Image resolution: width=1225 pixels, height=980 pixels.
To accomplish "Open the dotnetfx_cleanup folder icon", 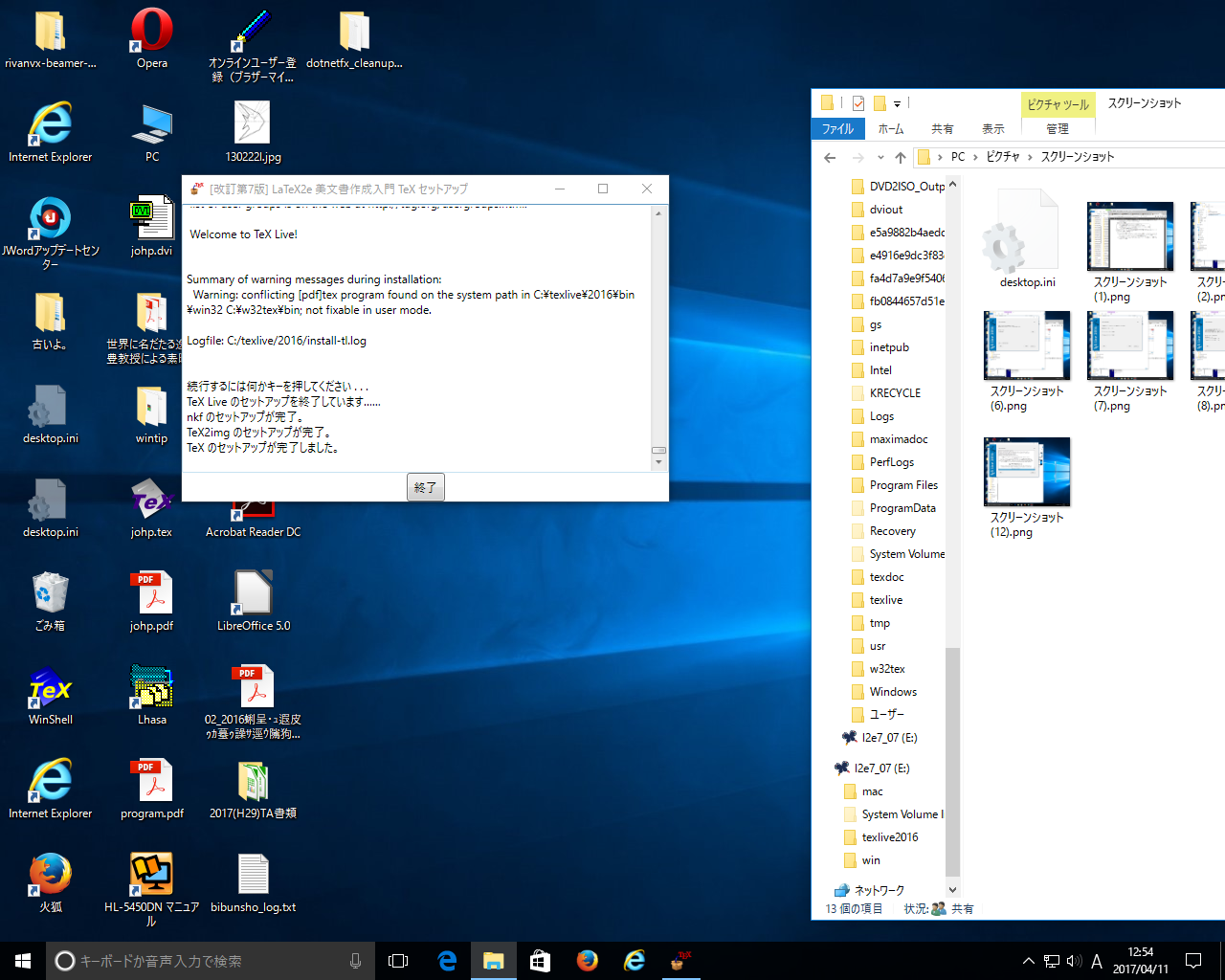I will (354, 39).
